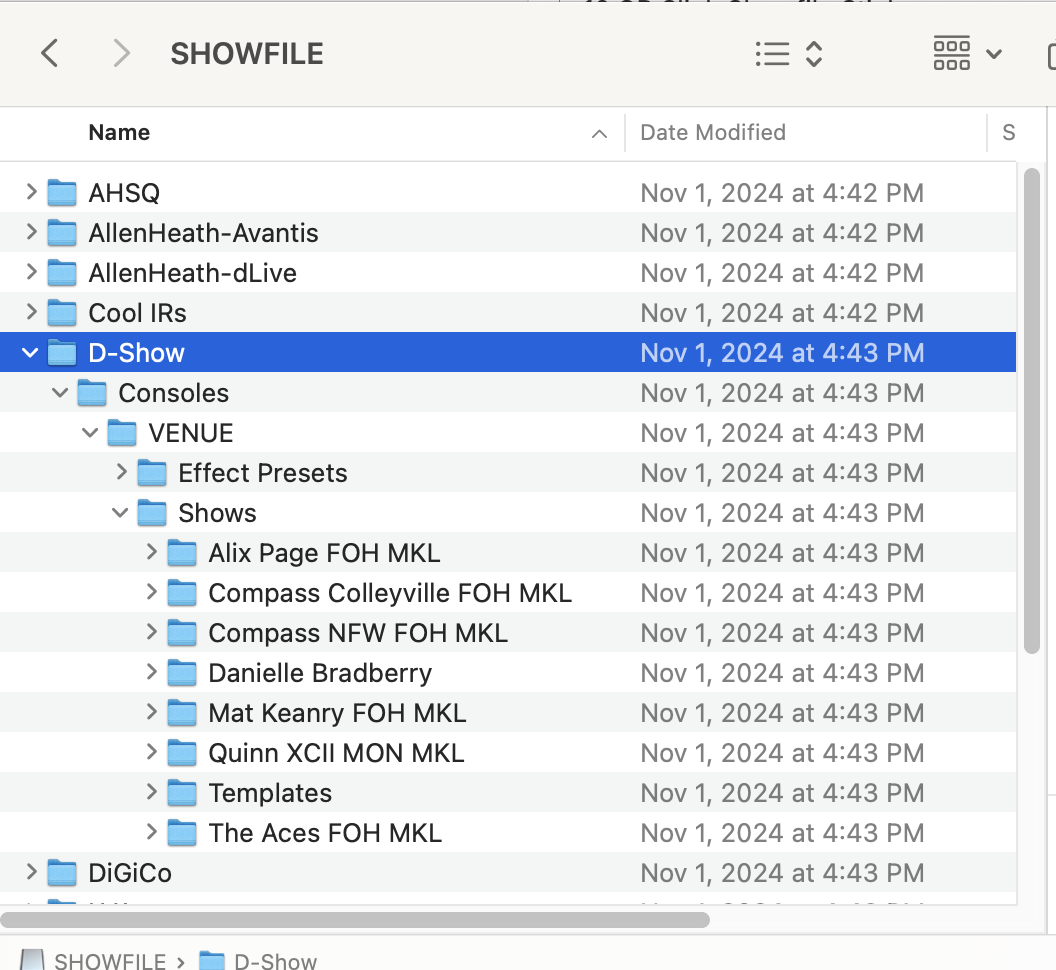The height and width of the screenshot is (970, 1056).
Task: Expand the Compass NFW FOH MKL folder
Action: pyautogui.click(x=152, y=633)
